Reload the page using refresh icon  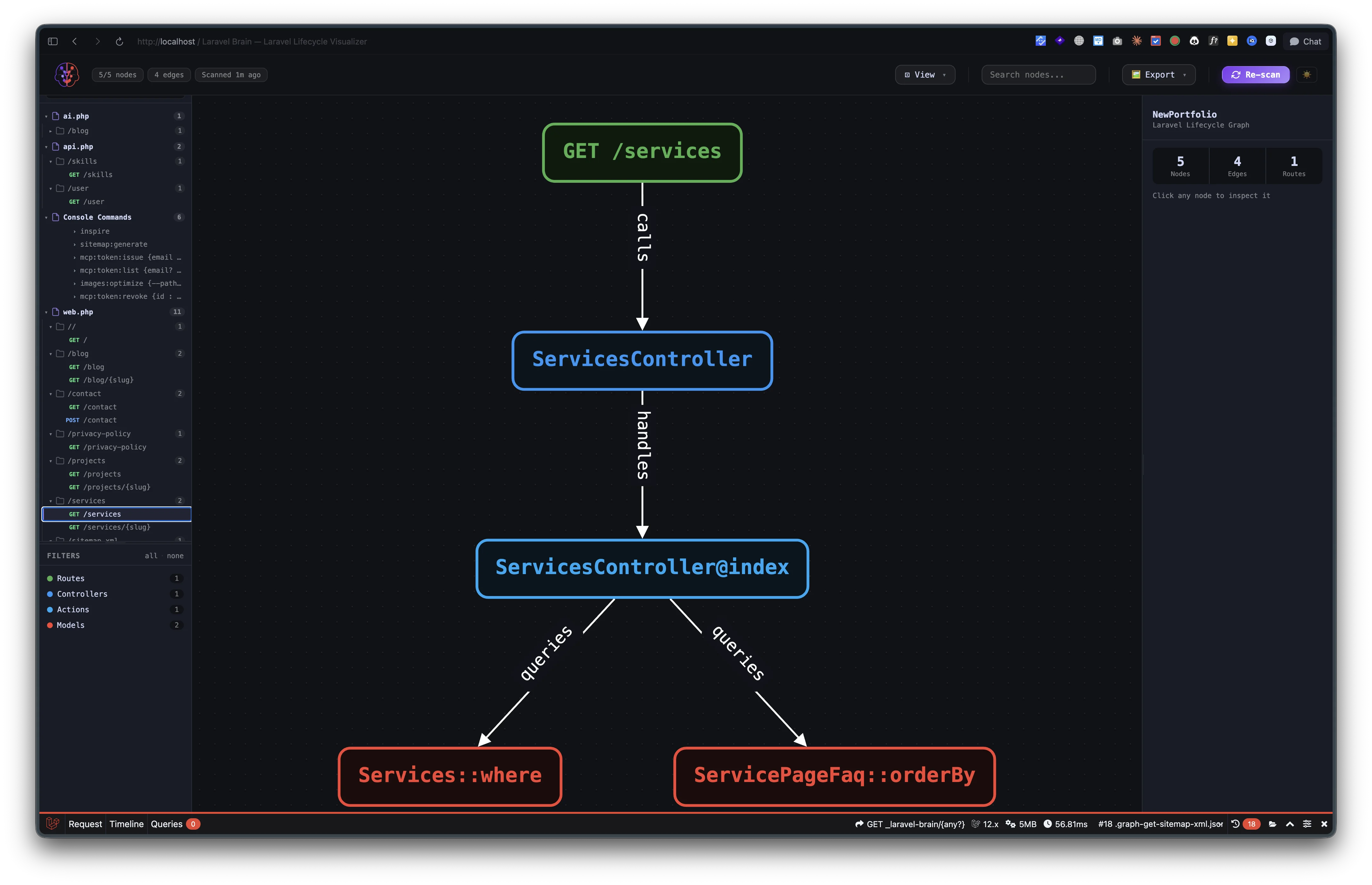click(120, 41)
